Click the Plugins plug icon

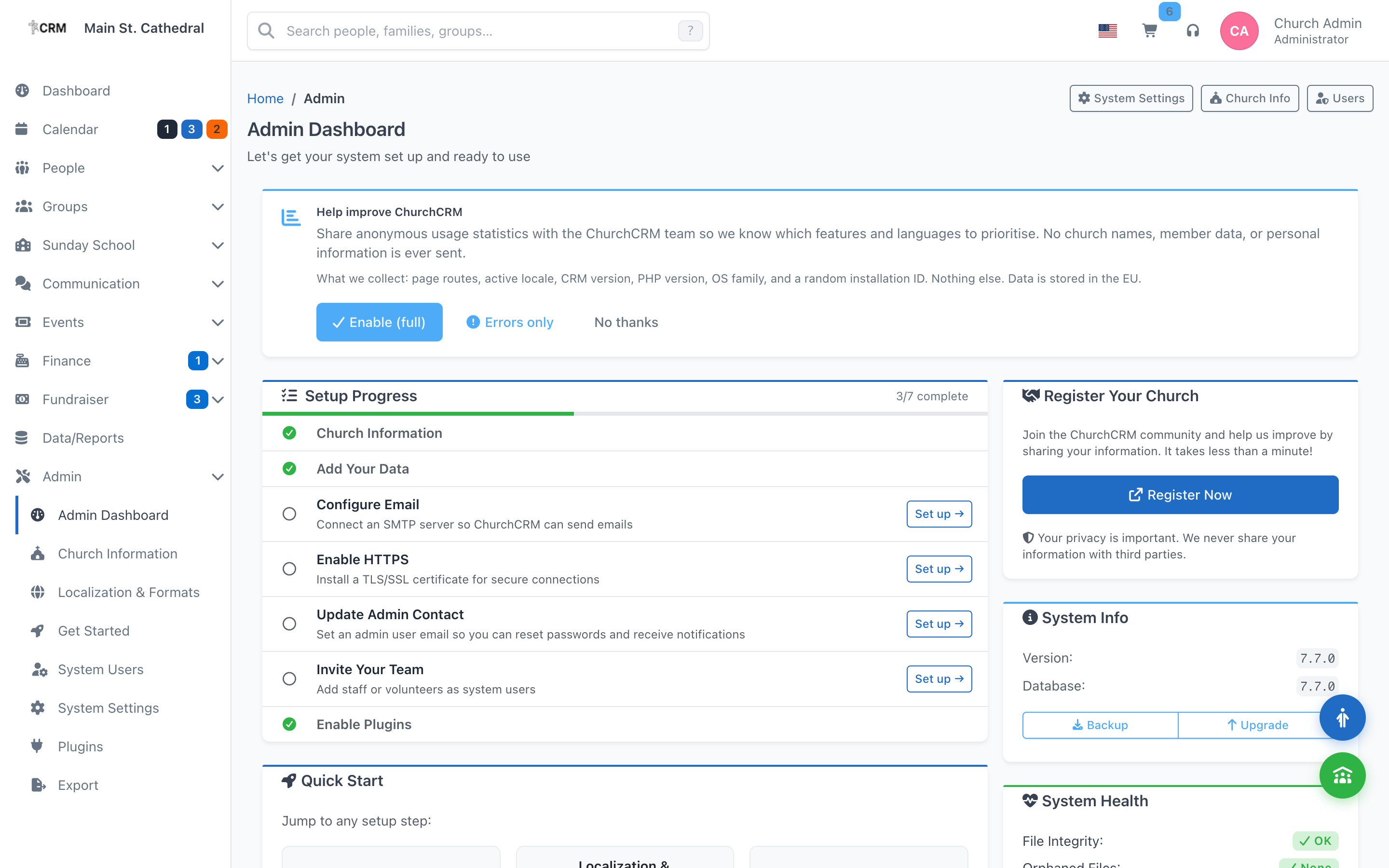[37, 746]
